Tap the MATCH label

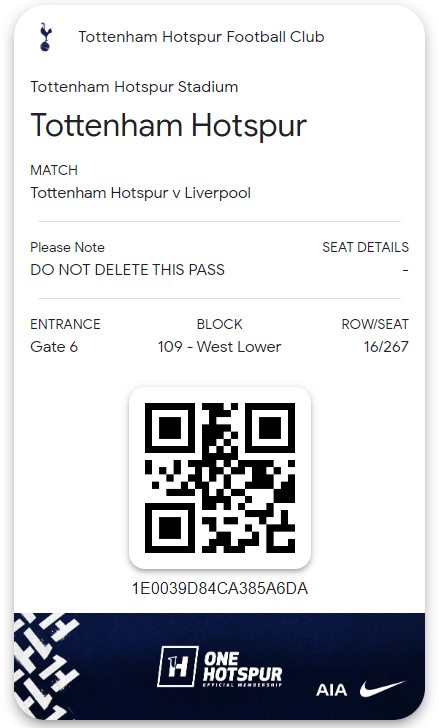click(54, 170)
